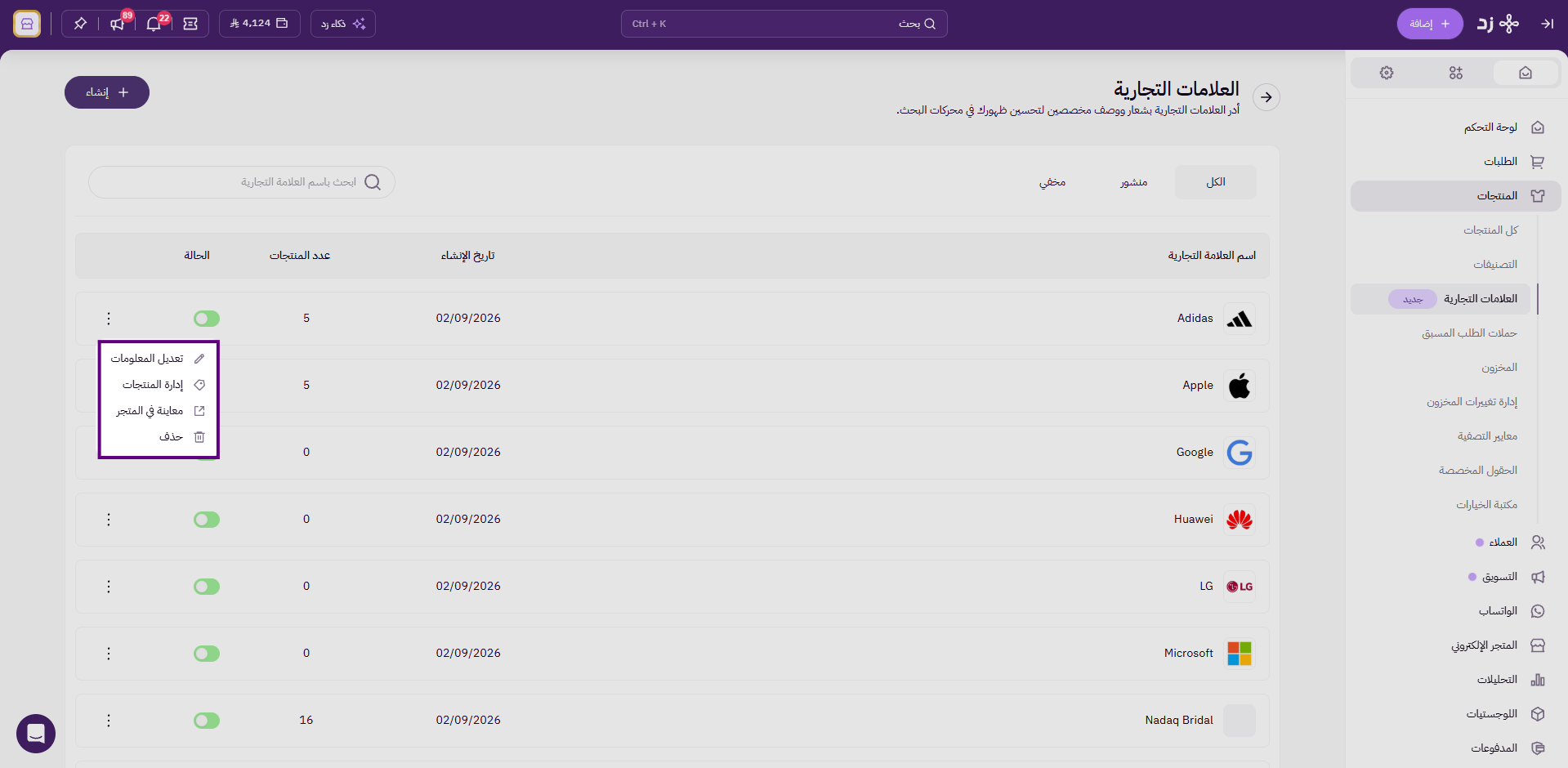Click the إنشاء create button

pyautogui.click(x=107, y=92)
